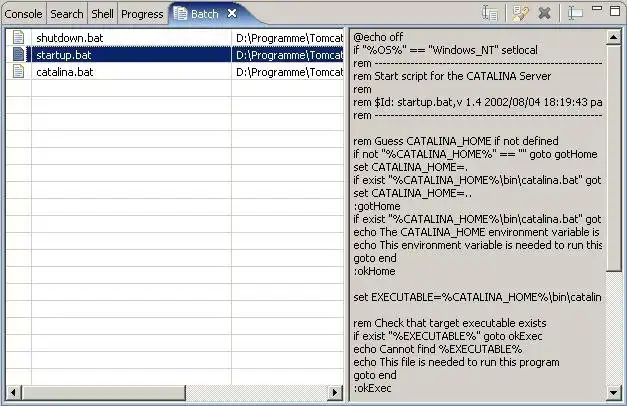Viewport: 627px width, 406px height.
Task: Click the path cell for startup.bat
Action: [288, 55]
